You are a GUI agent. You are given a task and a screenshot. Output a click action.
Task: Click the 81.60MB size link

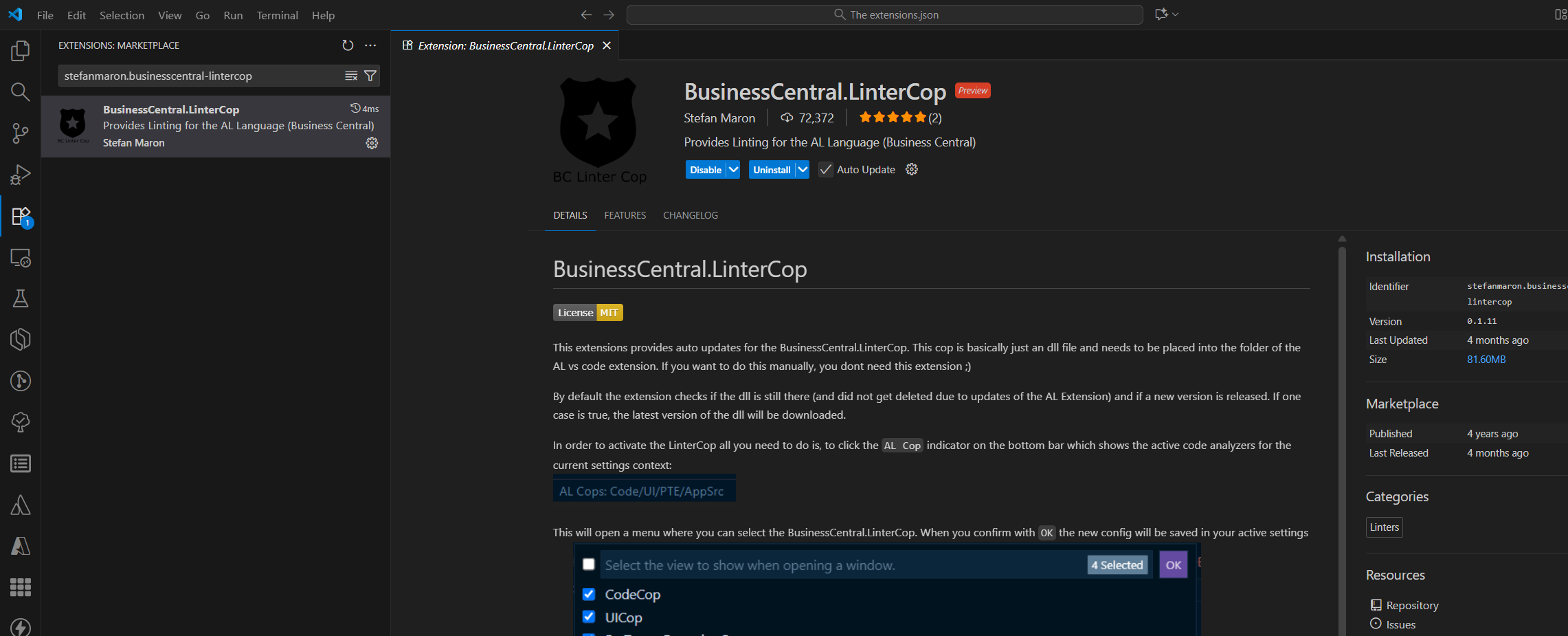tap(1486, 360)
